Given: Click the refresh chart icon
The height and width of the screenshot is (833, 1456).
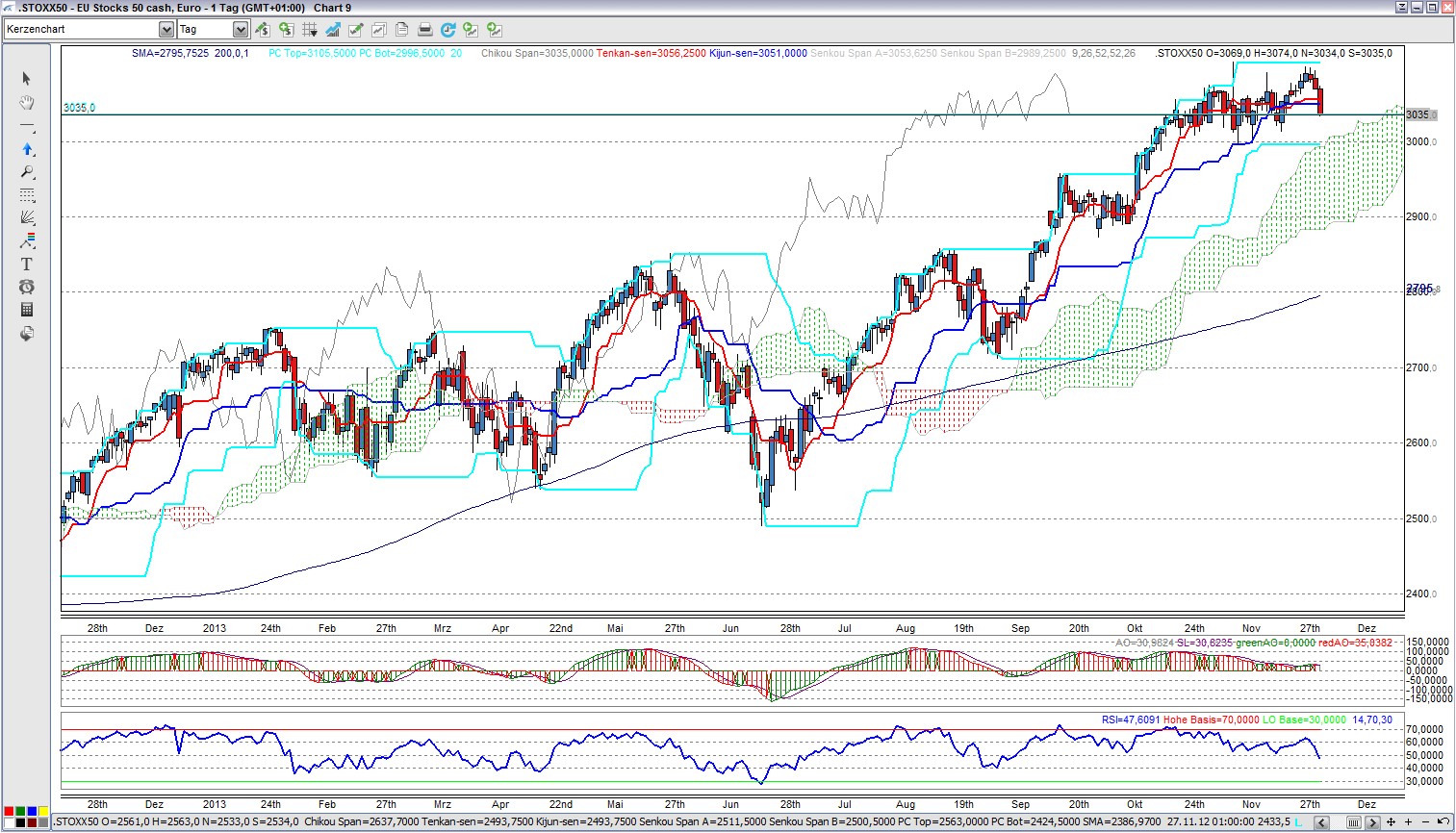Looking at the screenshot, I should [447, 30].
